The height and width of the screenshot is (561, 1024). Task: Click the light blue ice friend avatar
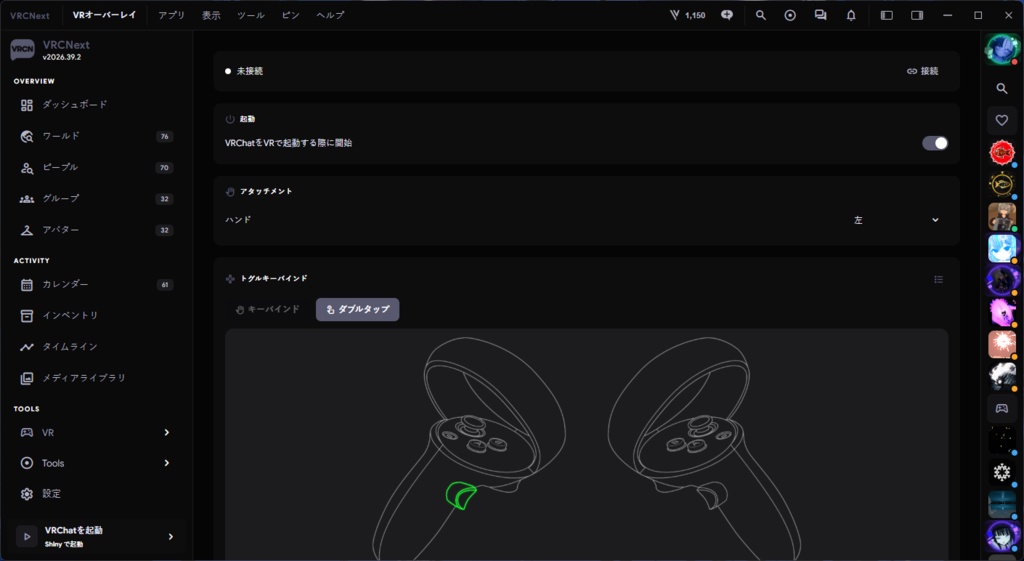(x=1002, y=249)
